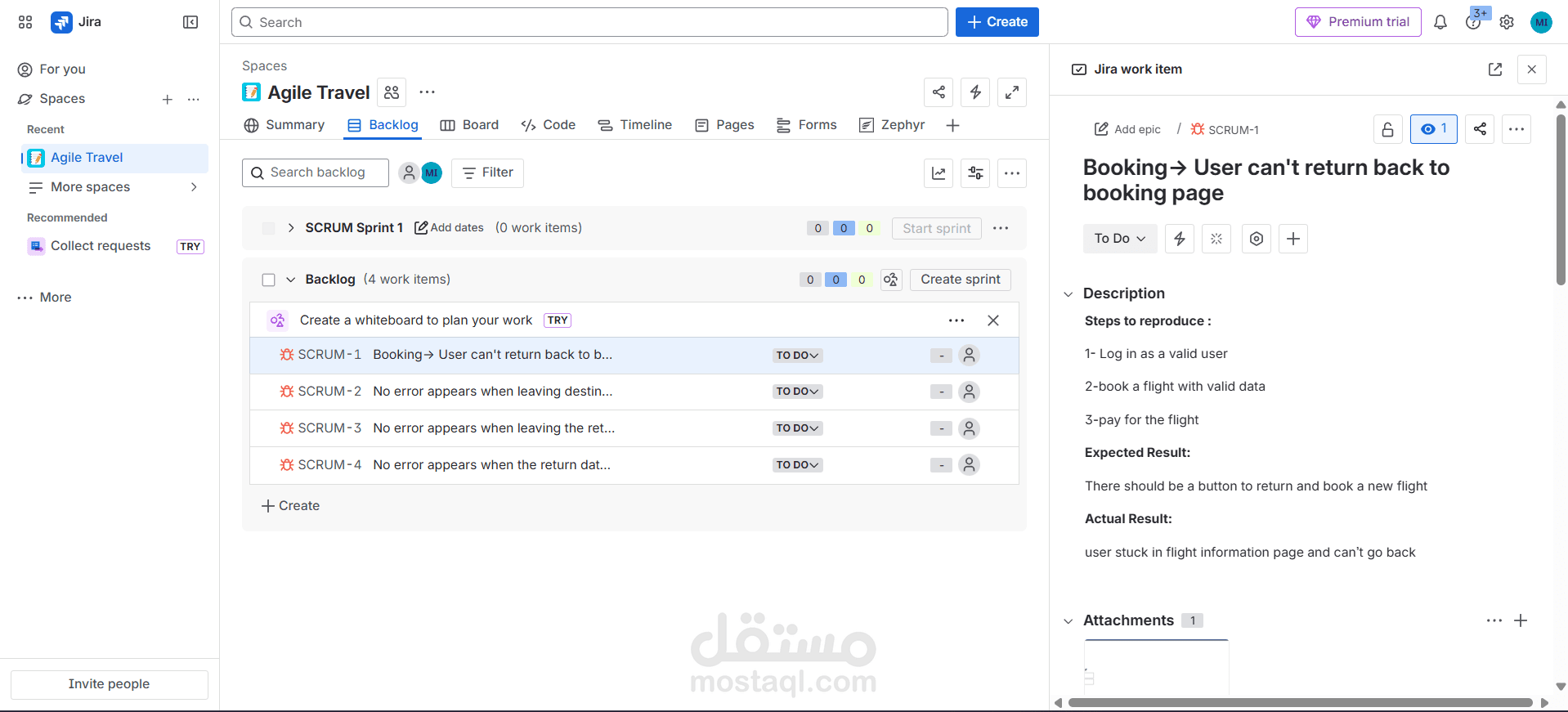Screen dimensions: 1568x712
Task: Open the work item in a new view icon
Action: coord(1495,69)
